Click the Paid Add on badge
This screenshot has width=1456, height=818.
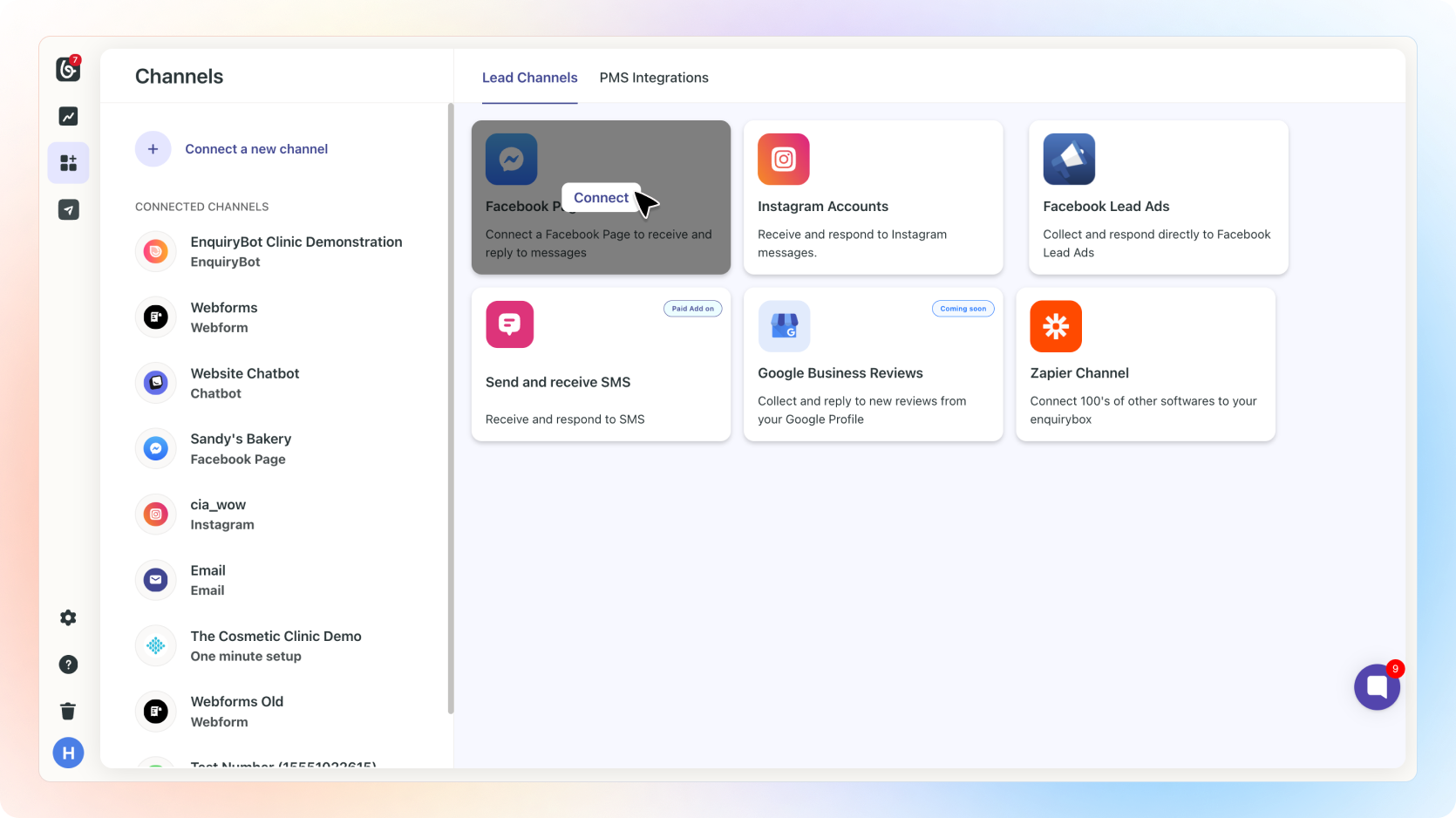pos(693,309)
